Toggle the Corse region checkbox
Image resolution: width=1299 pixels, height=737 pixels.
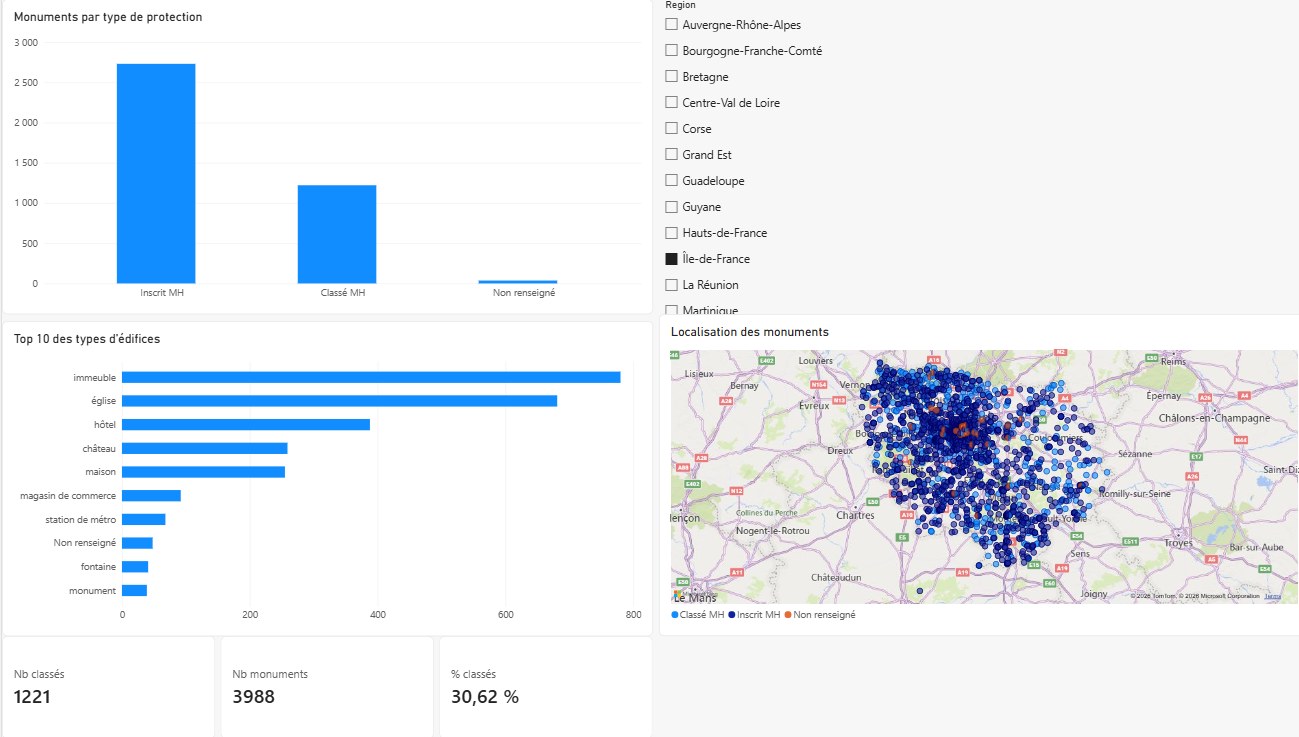672,128
